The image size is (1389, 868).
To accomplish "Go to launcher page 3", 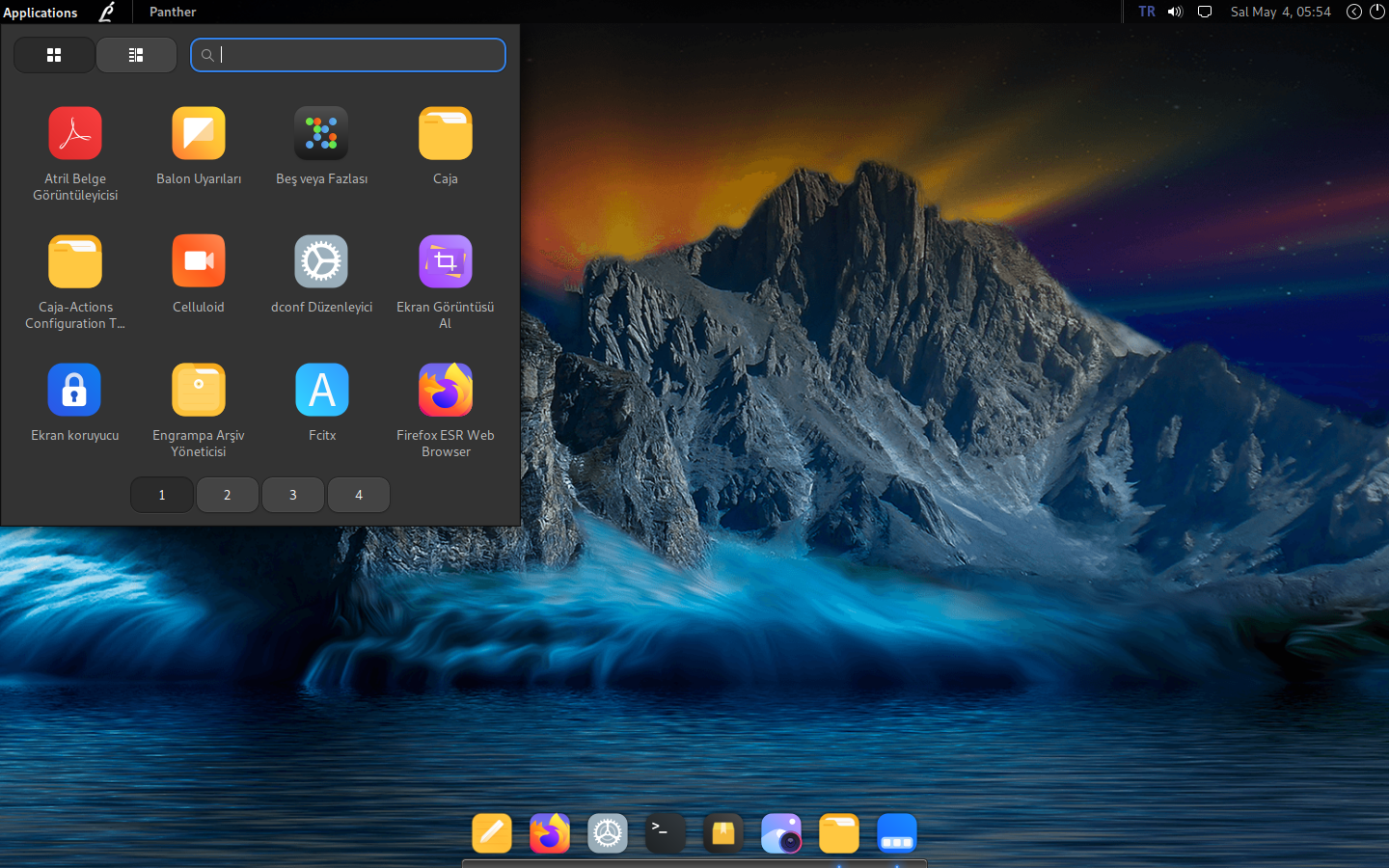I will point(293,495).
